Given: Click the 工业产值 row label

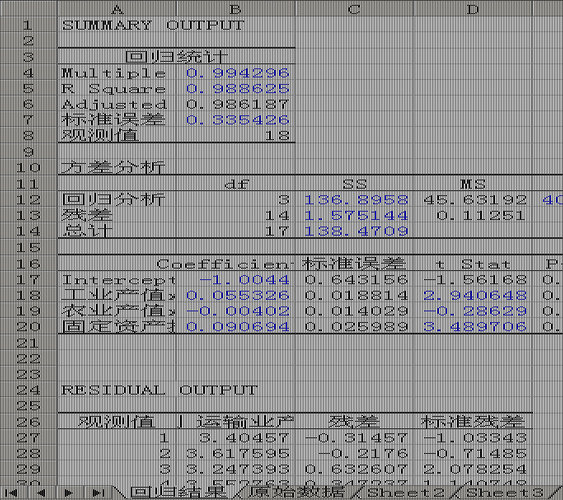Looking at the screenshot, I should pos(118,295).
